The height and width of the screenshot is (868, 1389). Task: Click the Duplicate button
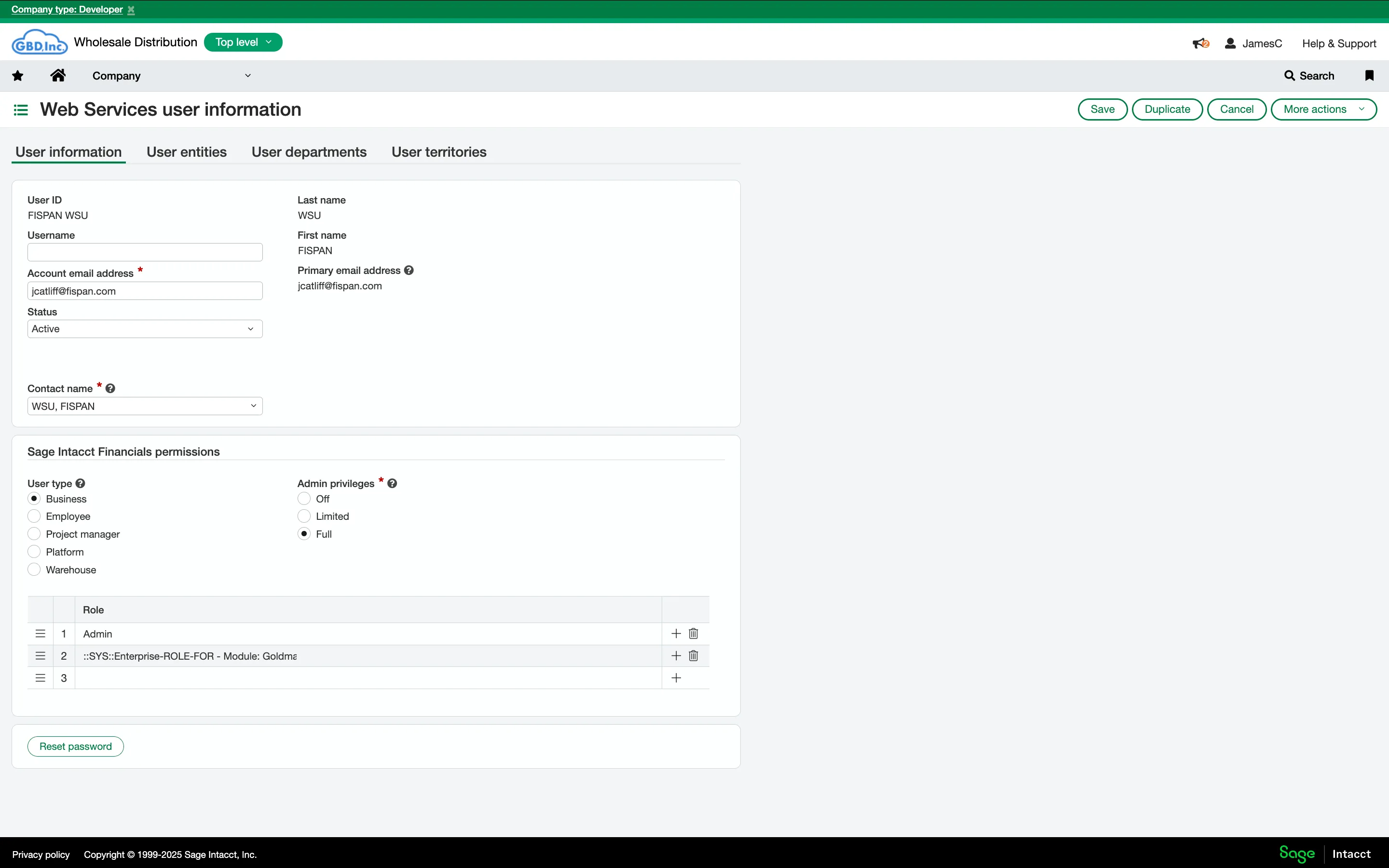click(x=1168, y=109)
